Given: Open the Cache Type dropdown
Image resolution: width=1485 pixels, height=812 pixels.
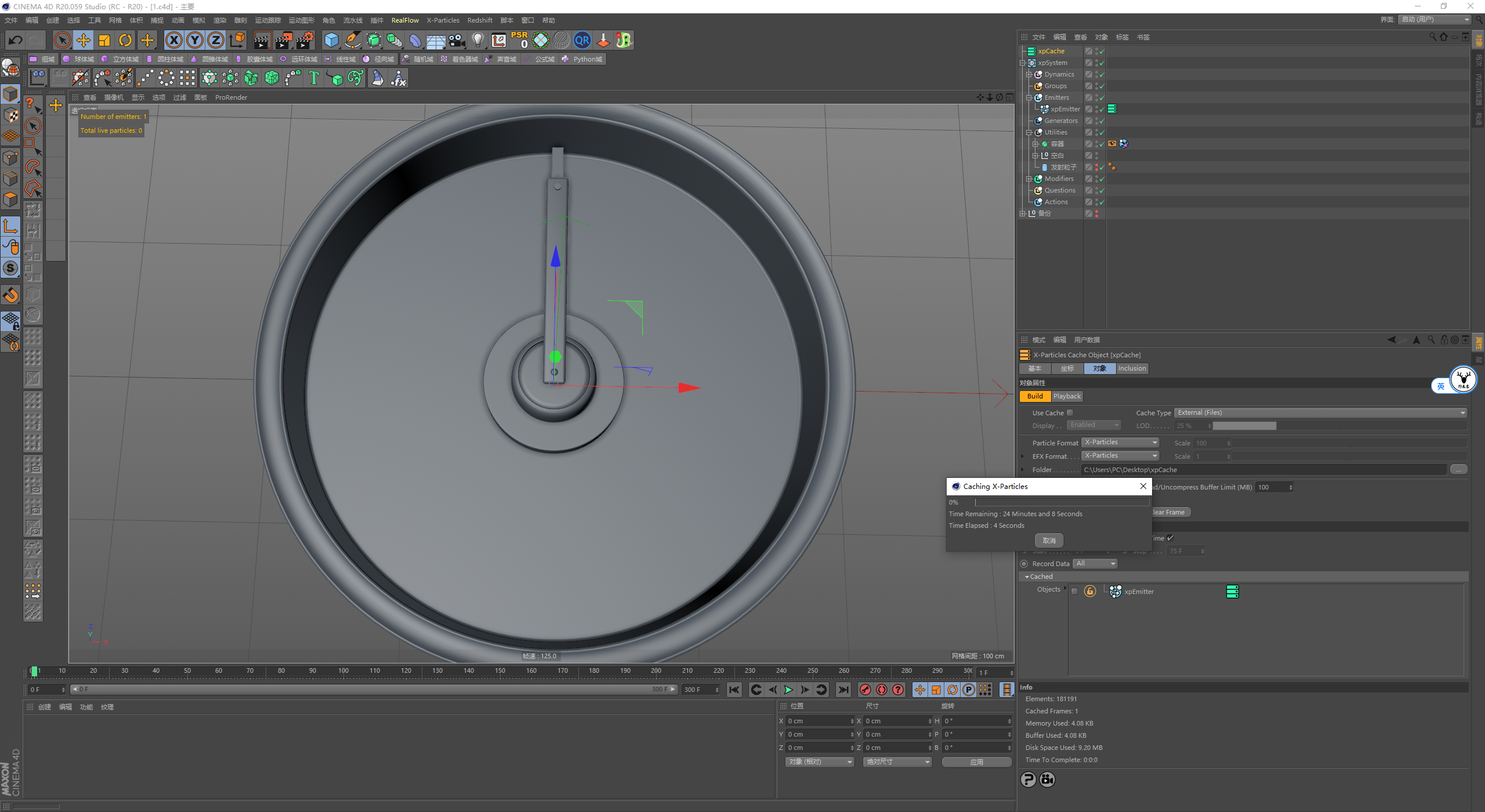Looking at the screenshot, I should (1320, 413).
